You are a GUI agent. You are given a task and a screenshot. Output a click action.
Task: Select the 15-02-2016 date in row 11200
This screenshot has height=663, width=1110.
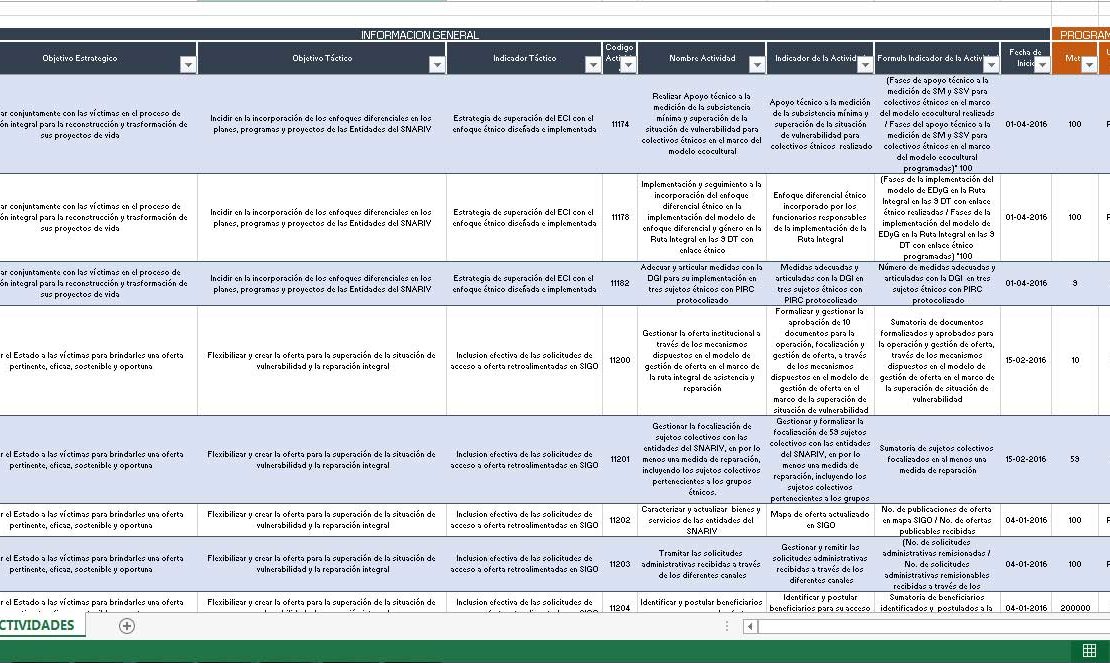[x=1026, y=360]
